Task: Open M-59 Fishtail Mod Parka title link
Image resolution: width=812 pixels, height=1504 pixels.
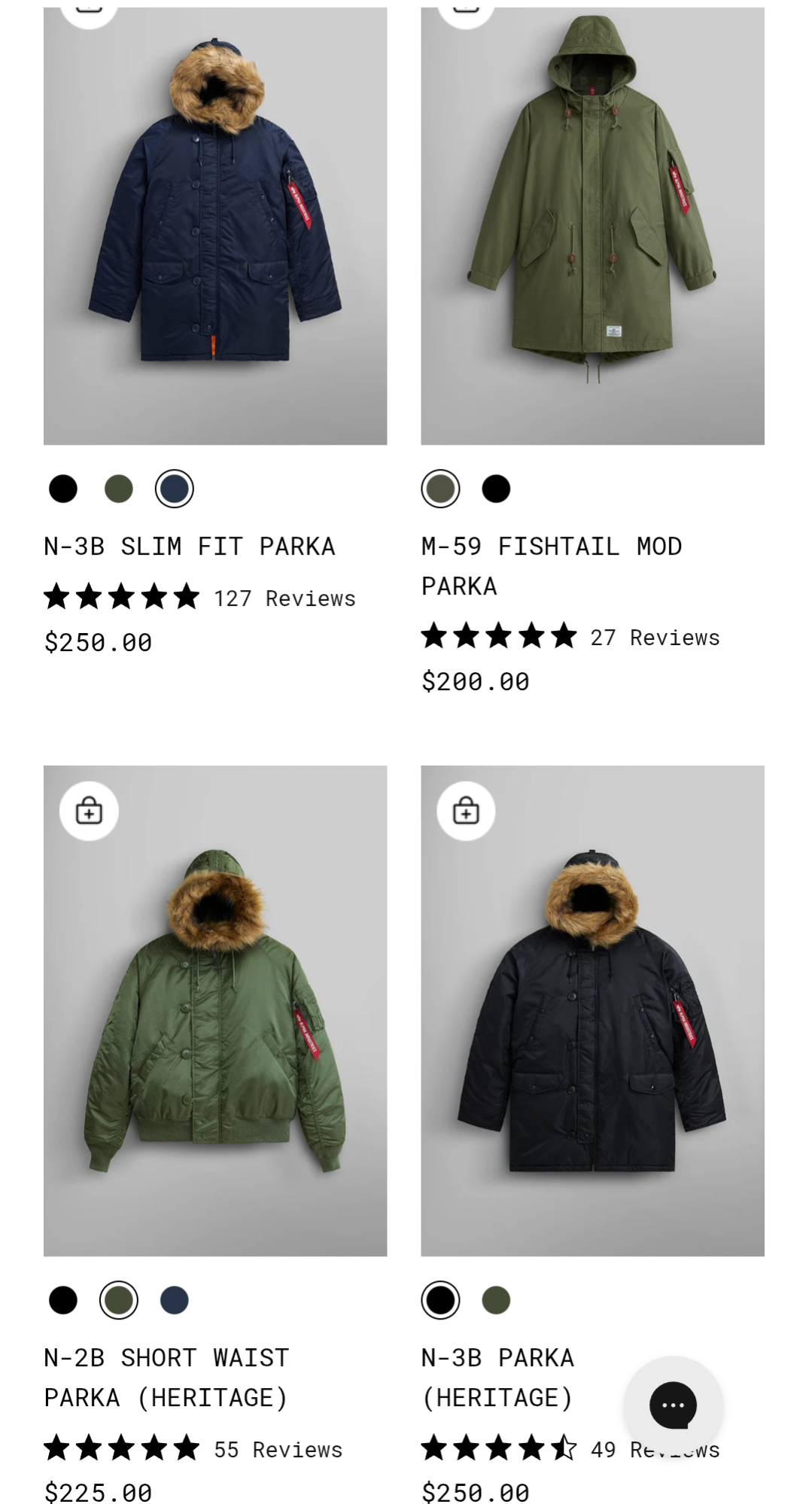Action: (552, 566)
